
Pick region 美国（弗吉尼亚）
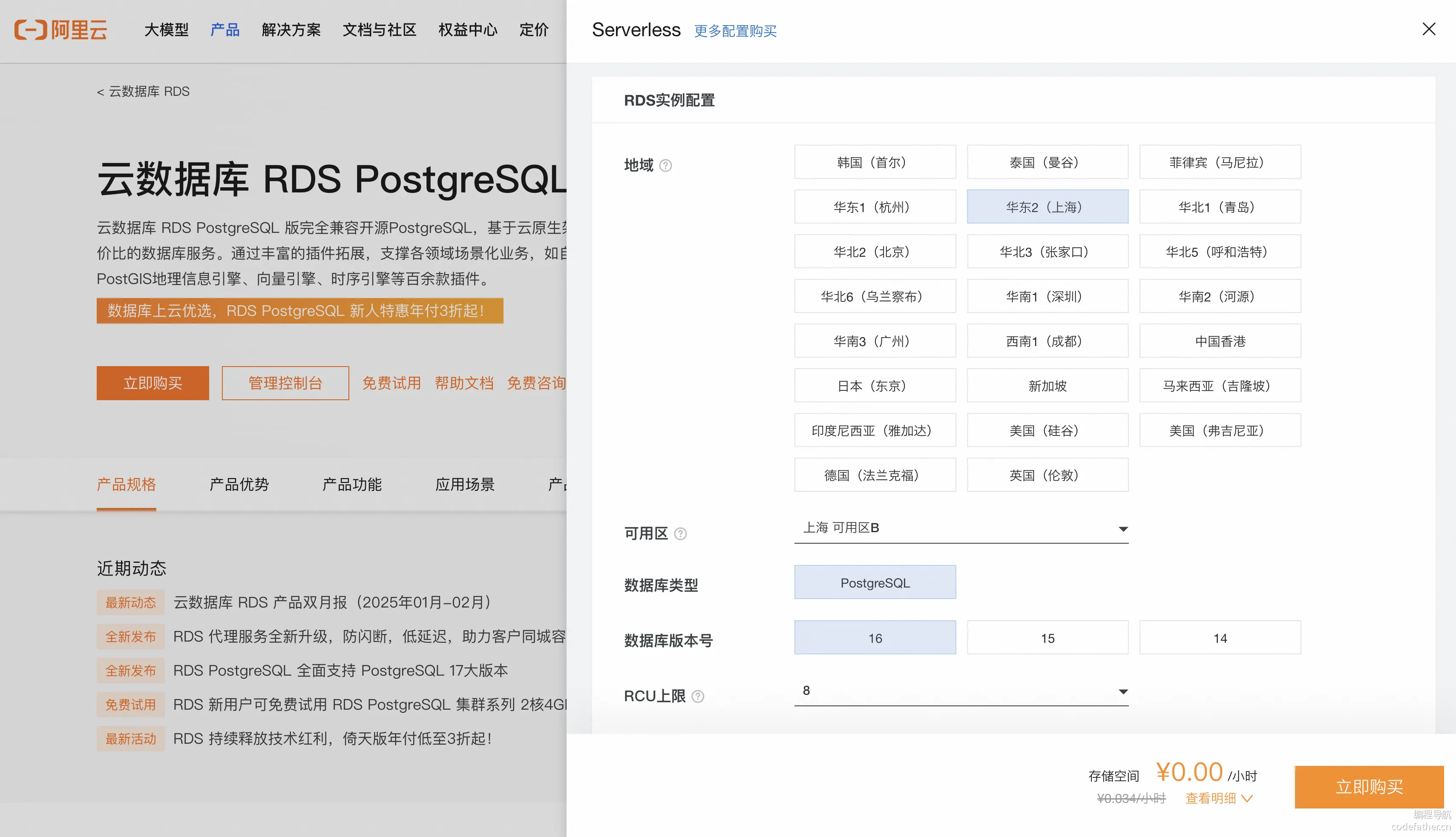click(x=1220, y=430)
